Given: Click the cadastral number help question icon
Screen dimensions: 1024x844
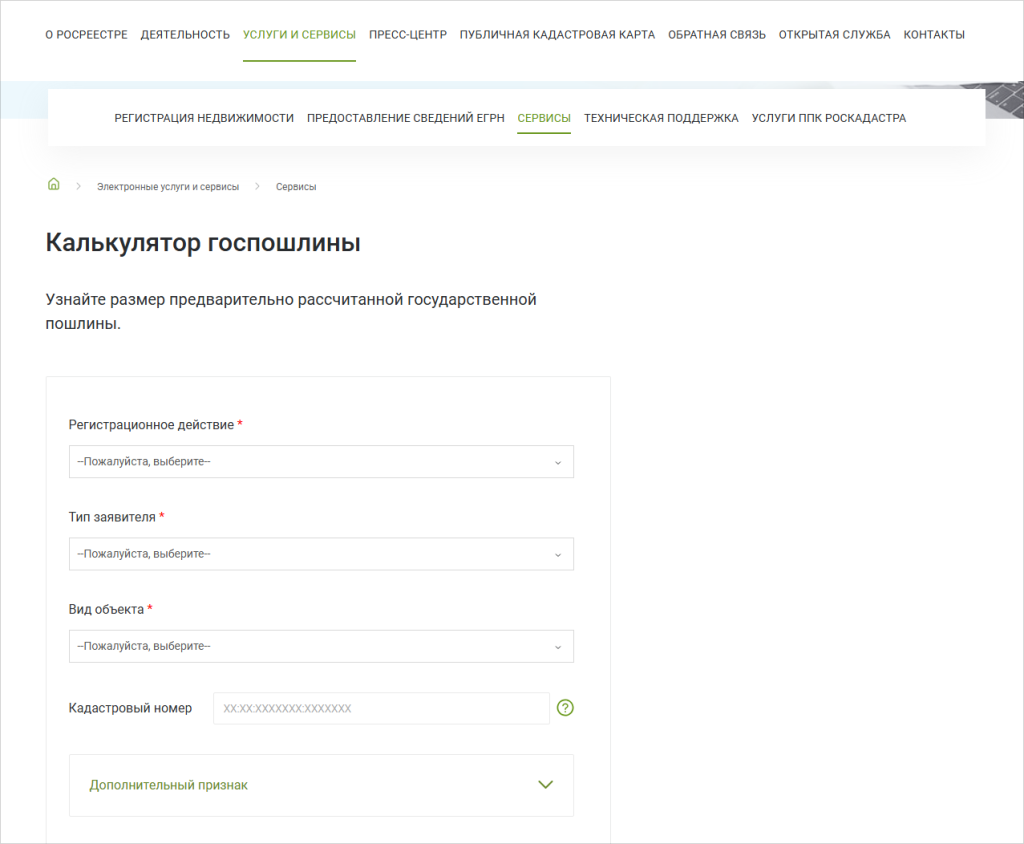Looking at the screenshot, I should click(565, 708).
